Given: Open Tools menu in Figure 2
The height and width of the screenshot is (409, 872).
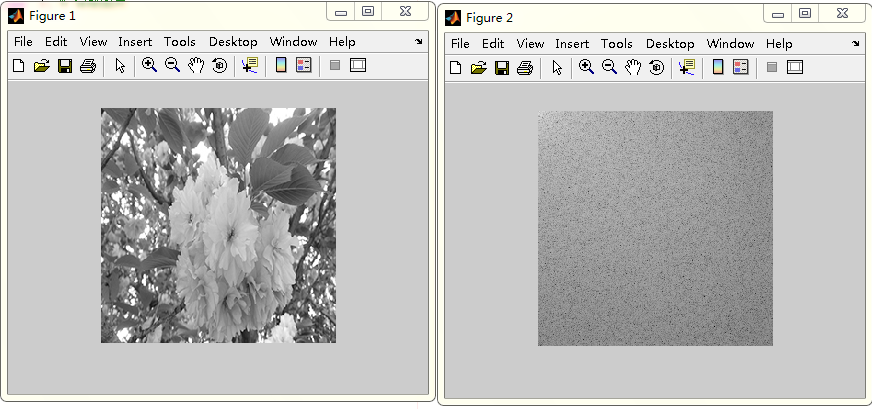Looking at the screenshot, I should [x=617, y=43].
